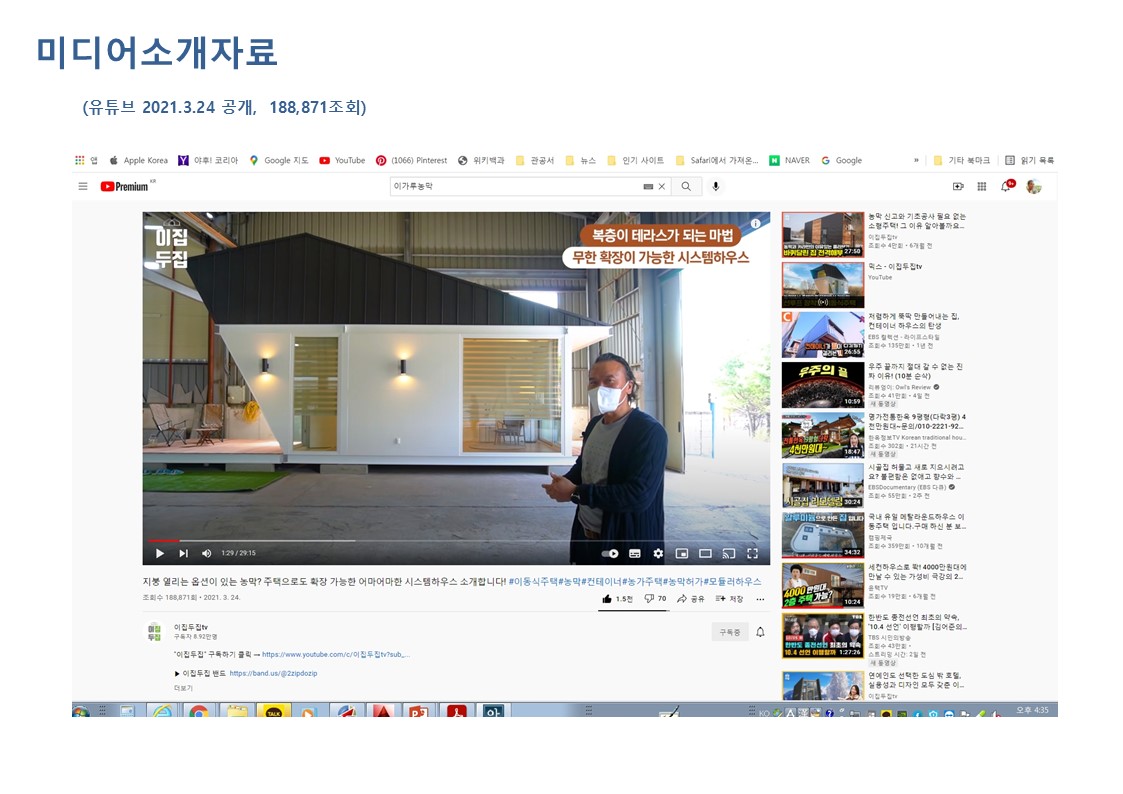Toggle the notification bell for 이집두집tv

pyautogui.click(x=760, y=632)
